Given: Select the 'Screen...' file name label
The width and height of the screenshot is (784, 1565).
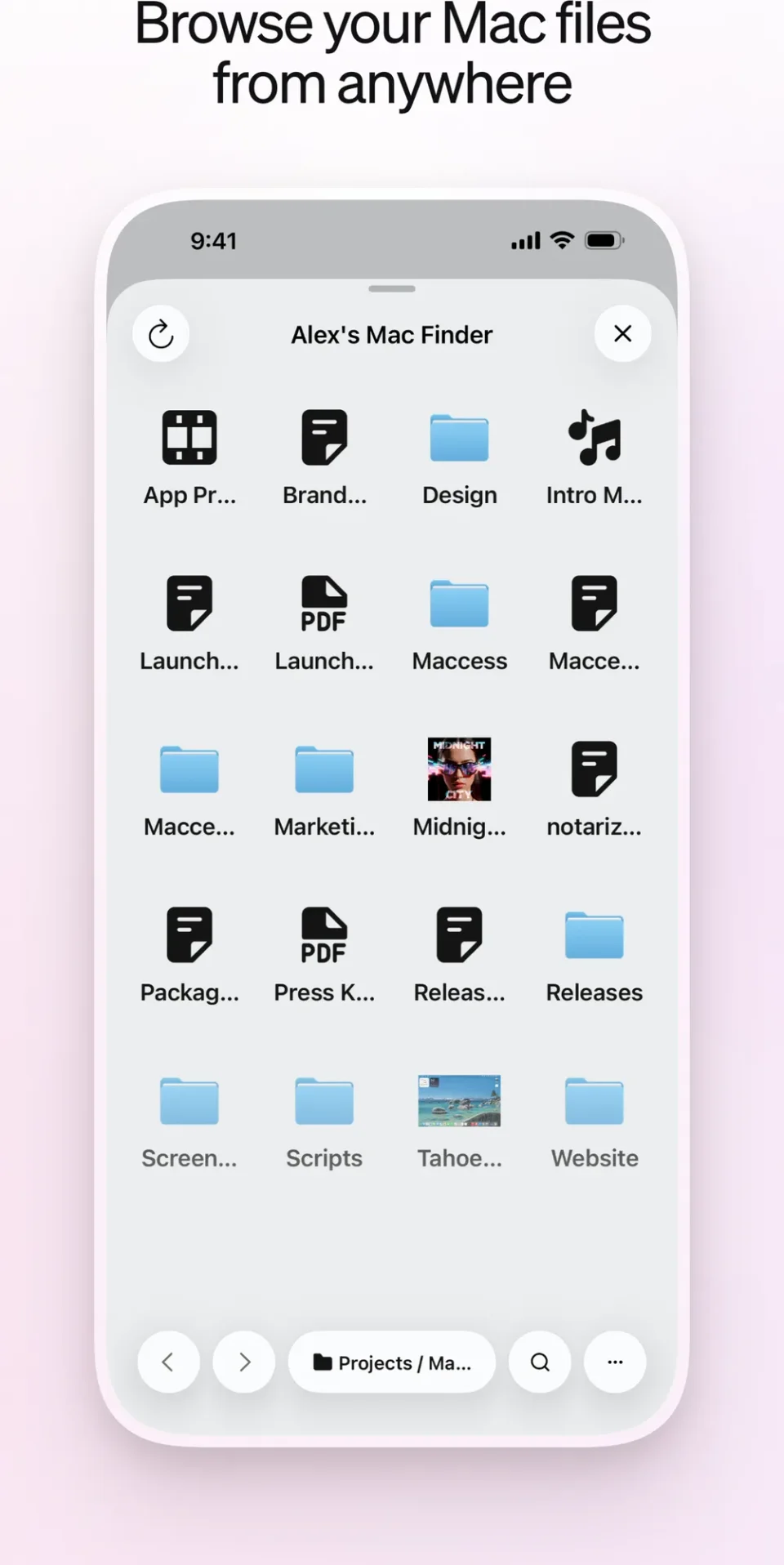Looking at the screenshot, I should click(189, 1158).
